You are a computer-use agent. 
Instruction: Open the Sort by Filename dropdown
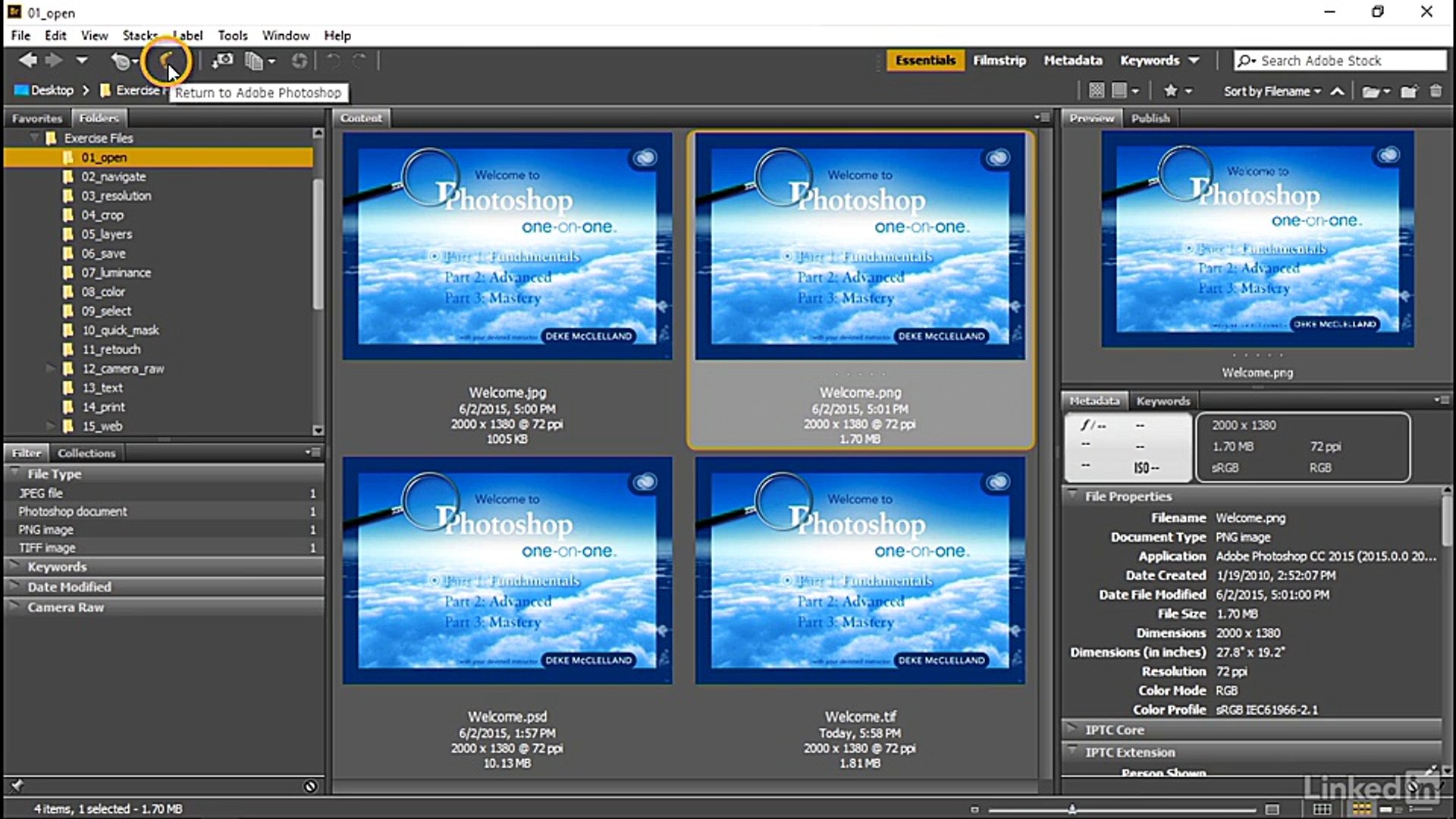(1271, 91)
